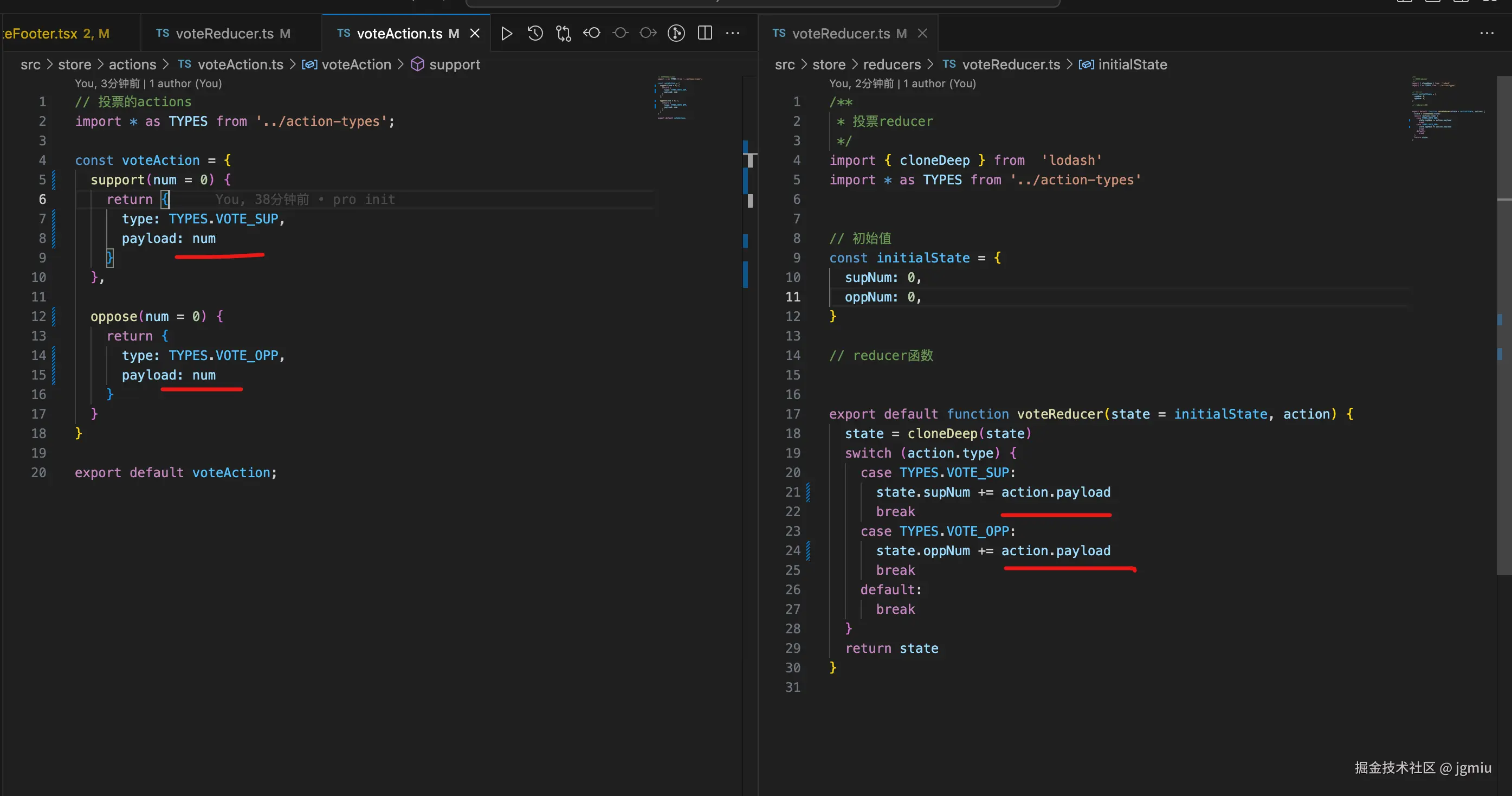Image resolution: width=1512 pixels, height=796 pixels.
Task: Go to next change arrow icon
Action: (x=648, y=34)
